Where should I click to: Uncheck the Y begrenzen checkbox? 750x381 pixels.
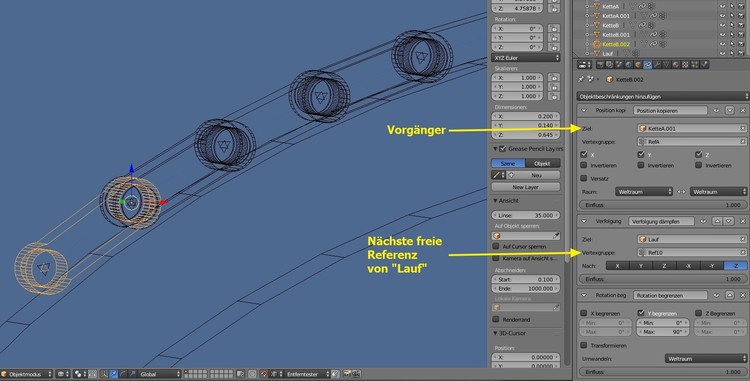tap(641, 313)
